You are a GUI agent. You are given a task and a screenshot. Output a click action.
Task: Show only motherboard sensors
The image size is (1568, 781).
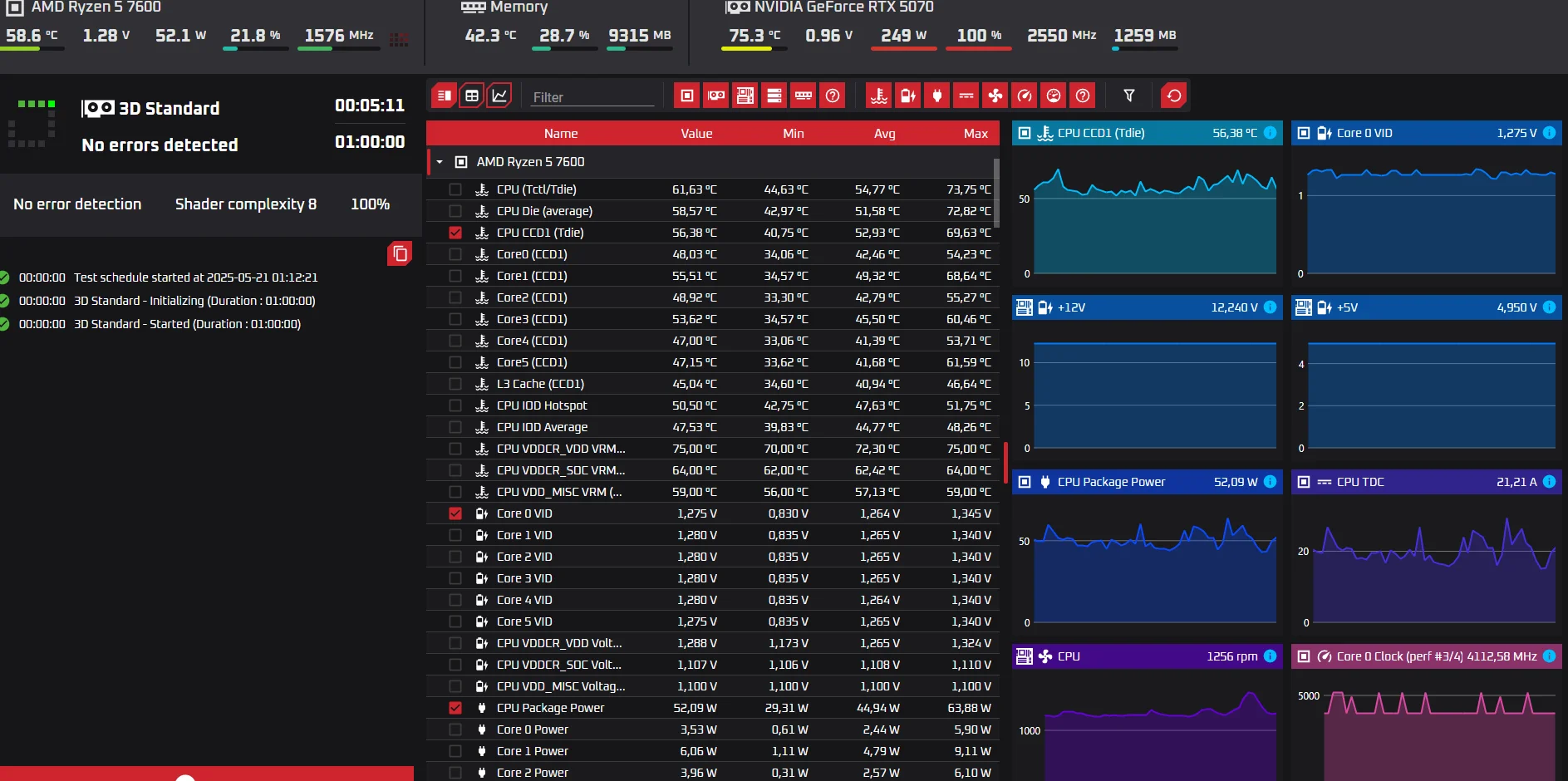click(x=745, y=96)
